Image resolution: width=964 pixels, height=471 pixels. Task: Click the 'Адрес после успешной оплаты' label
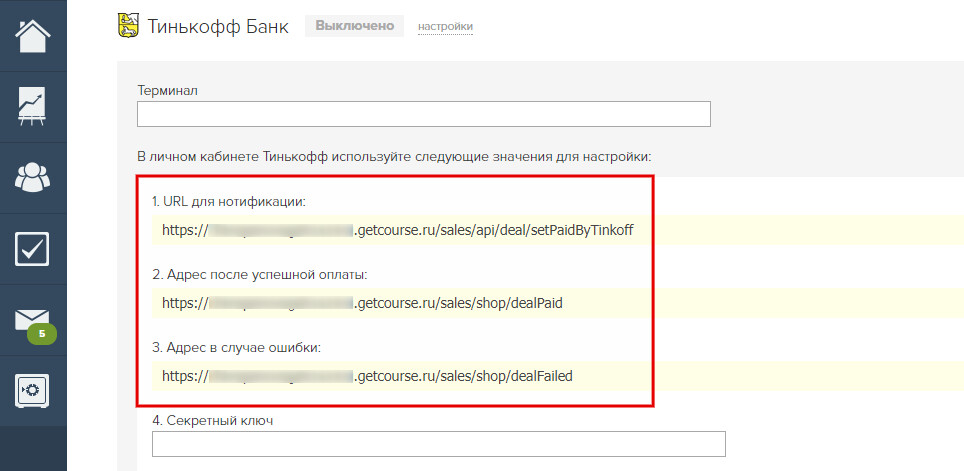click(x=259, y=275)
